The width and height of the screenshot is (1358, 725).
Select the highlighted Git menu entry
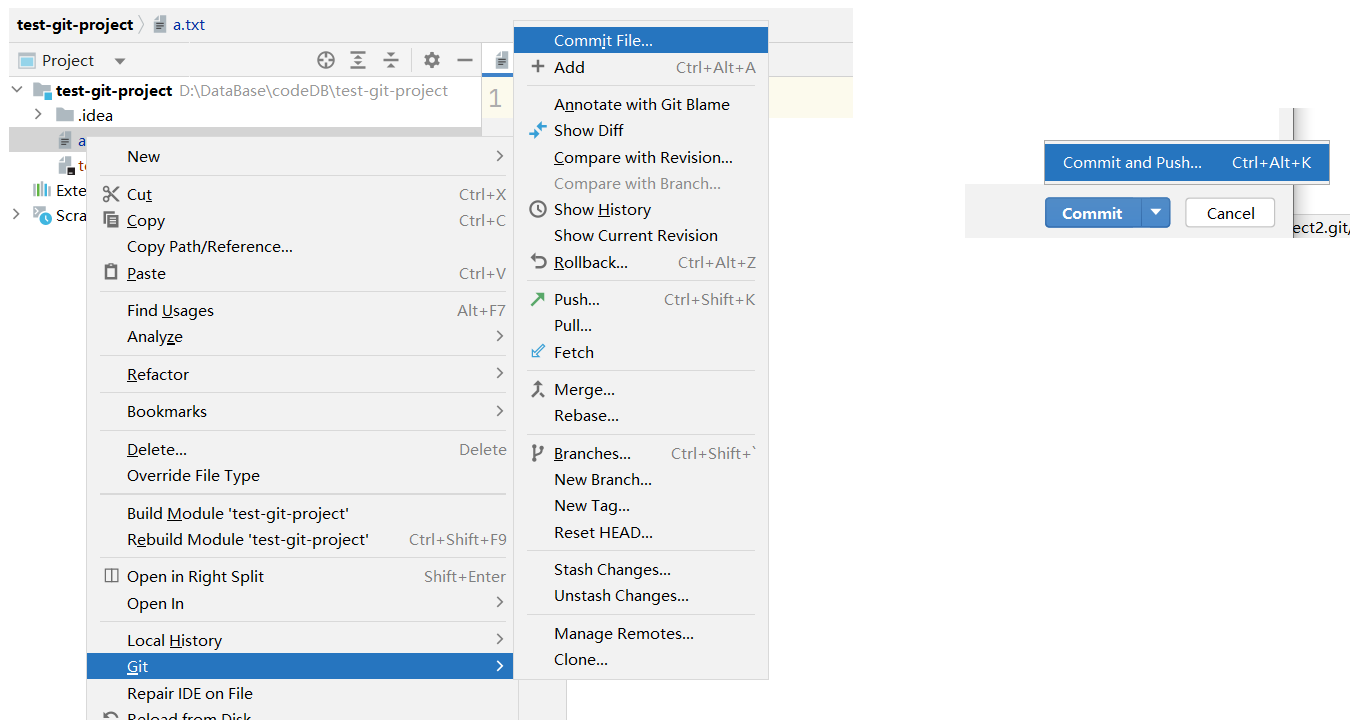click(300, 666)
